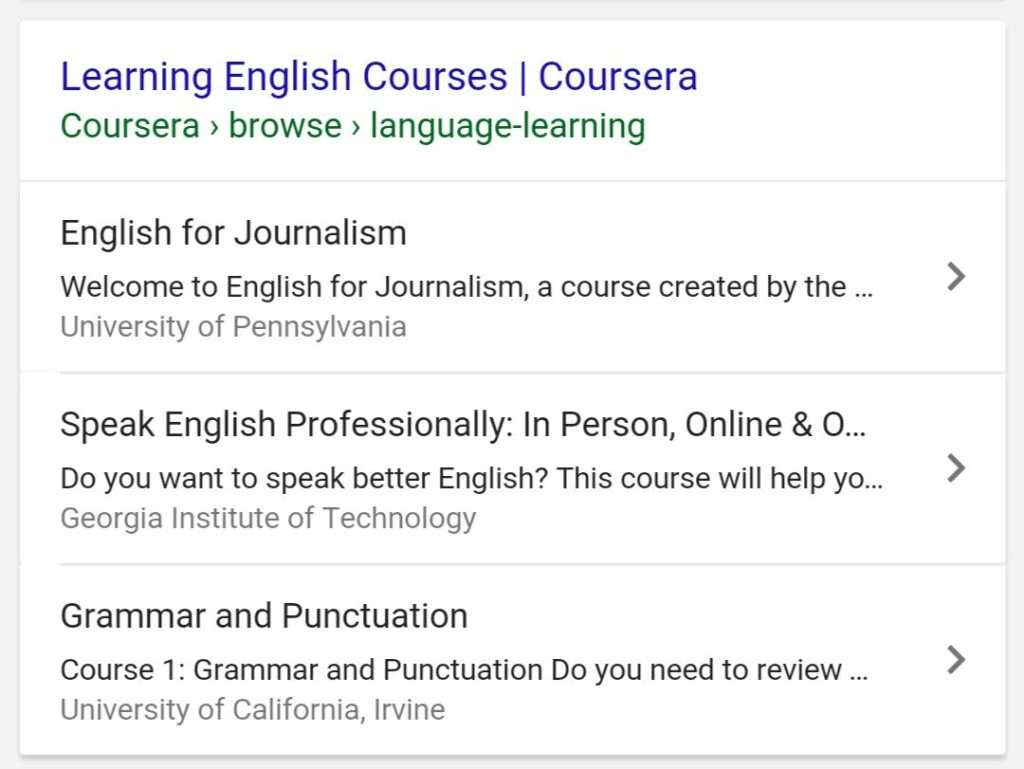Click the ellipsis ending the Grammar description
This screenshot has height=769, width=1024.
pos(858,671)
